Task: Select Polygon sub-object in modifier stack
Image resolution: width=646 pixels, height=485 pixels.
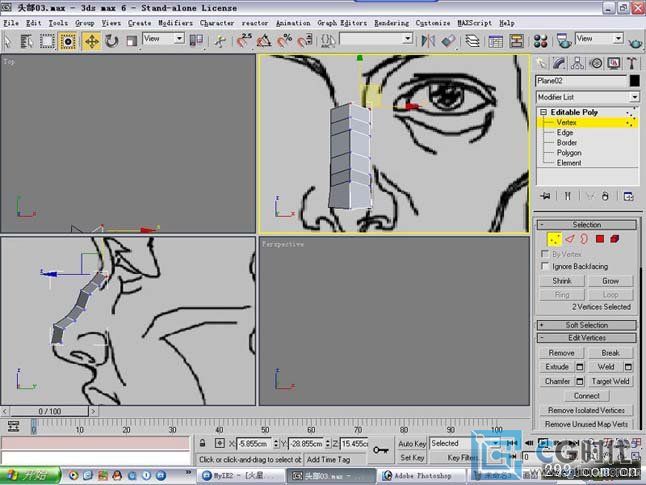Action: 569,153
